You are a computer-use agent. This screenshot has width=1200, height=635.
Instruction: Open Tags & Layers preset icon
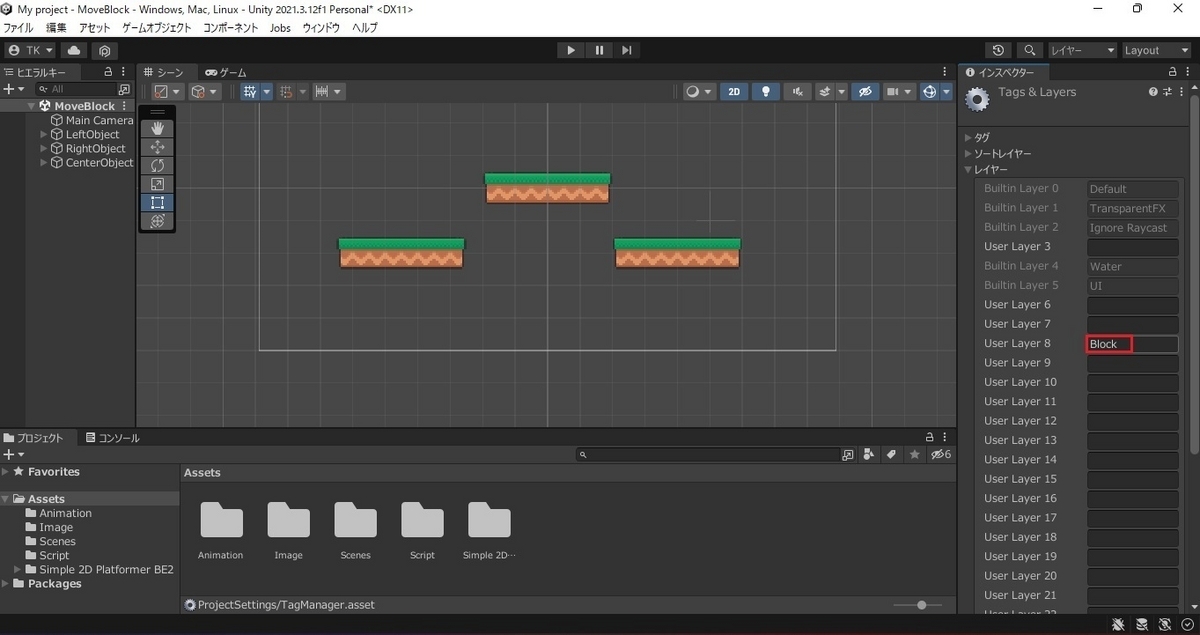(1166, 92)
